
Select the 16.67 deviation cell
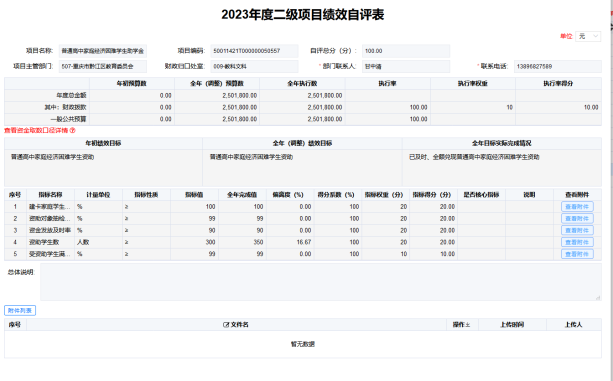tap(290, 242)
